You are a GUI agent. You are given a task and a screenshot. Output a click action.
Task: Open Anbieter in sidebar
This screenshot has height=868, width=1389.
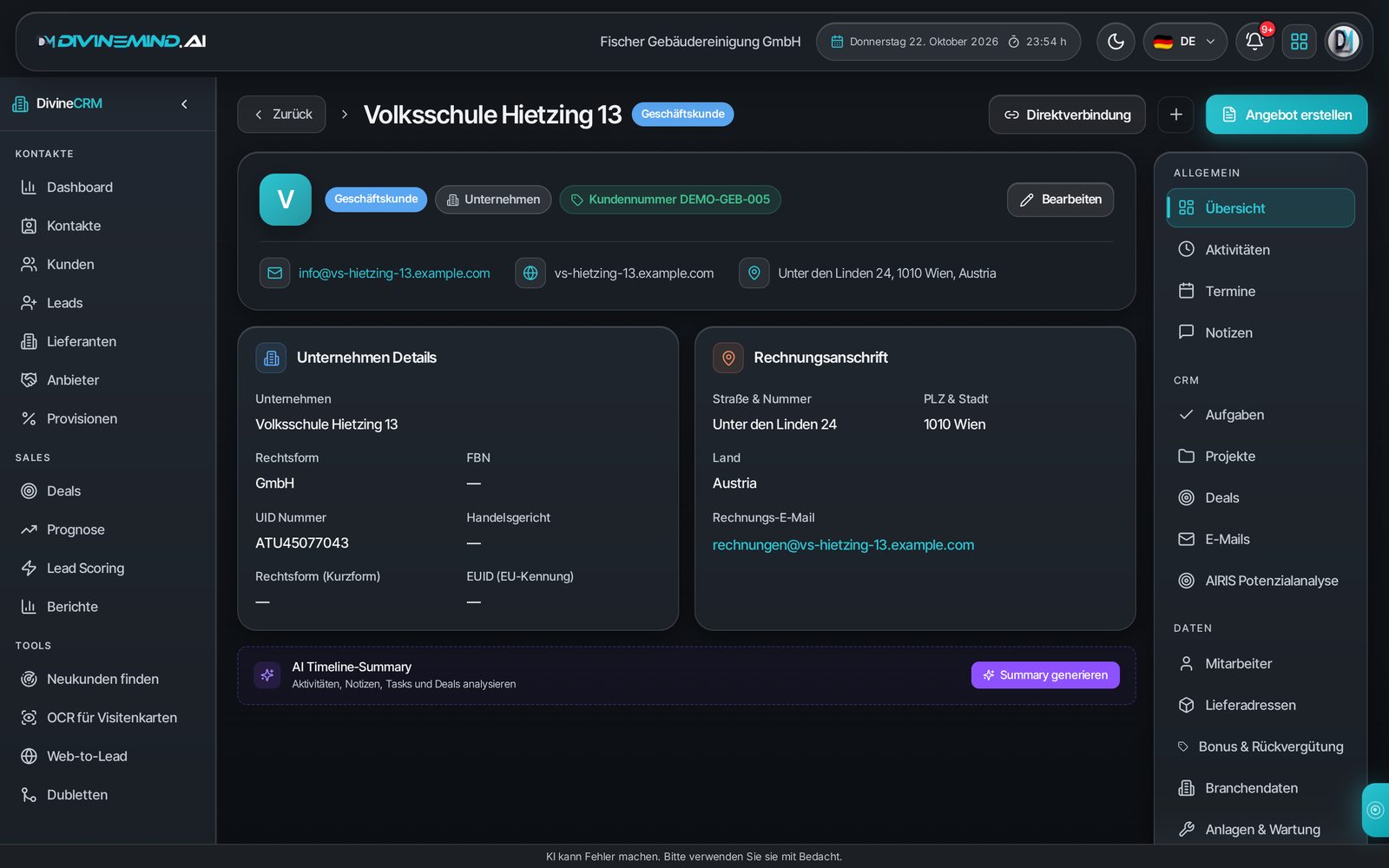(x=108, y=380)
